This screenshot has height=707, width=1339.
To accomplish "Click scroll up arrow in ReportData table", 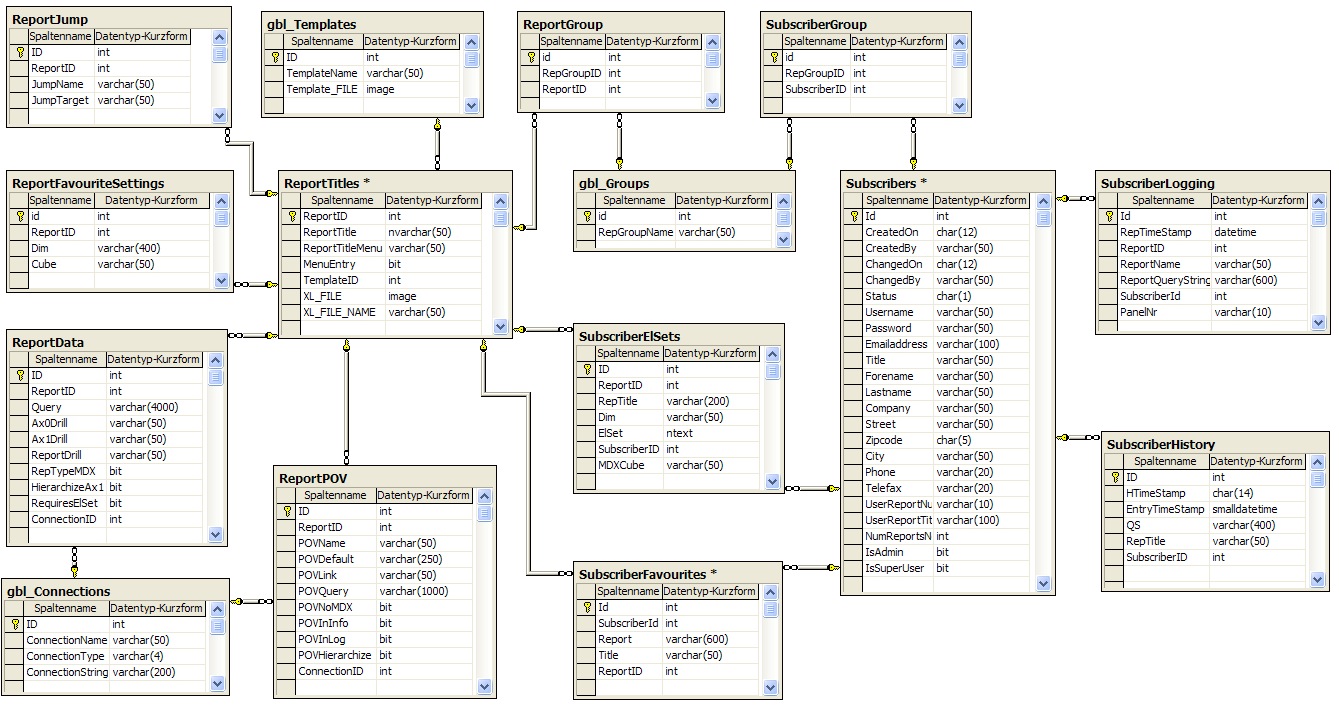I will pos(215,360).
